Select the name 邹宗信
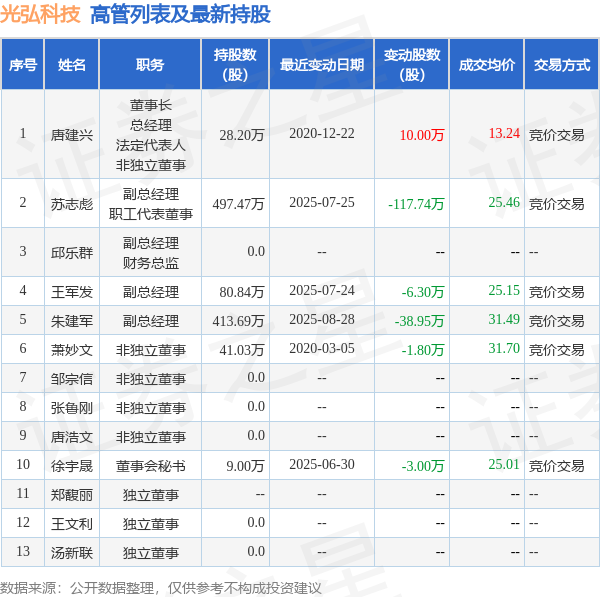 72,379
